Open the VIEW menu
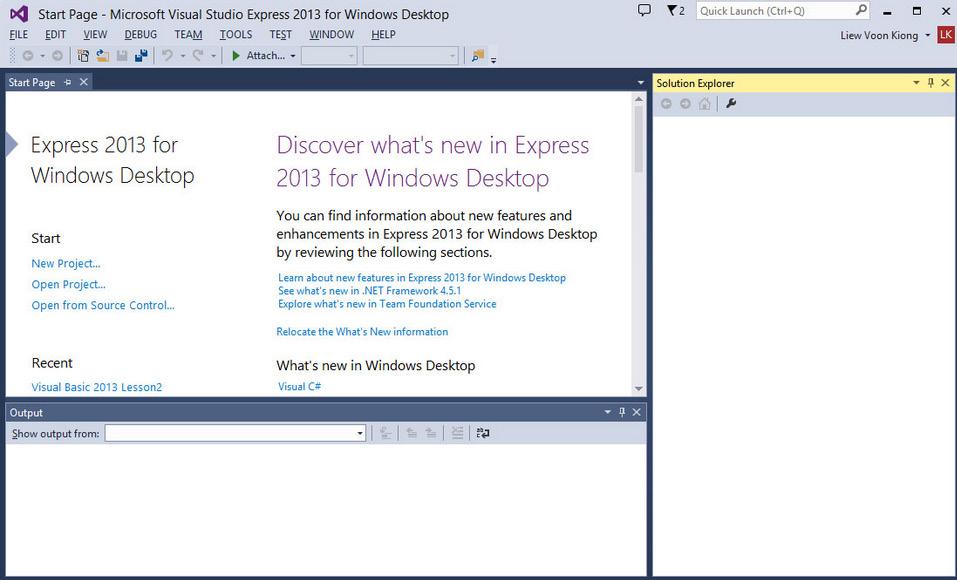This screenshot has width=957, height=580. [95, 35]
